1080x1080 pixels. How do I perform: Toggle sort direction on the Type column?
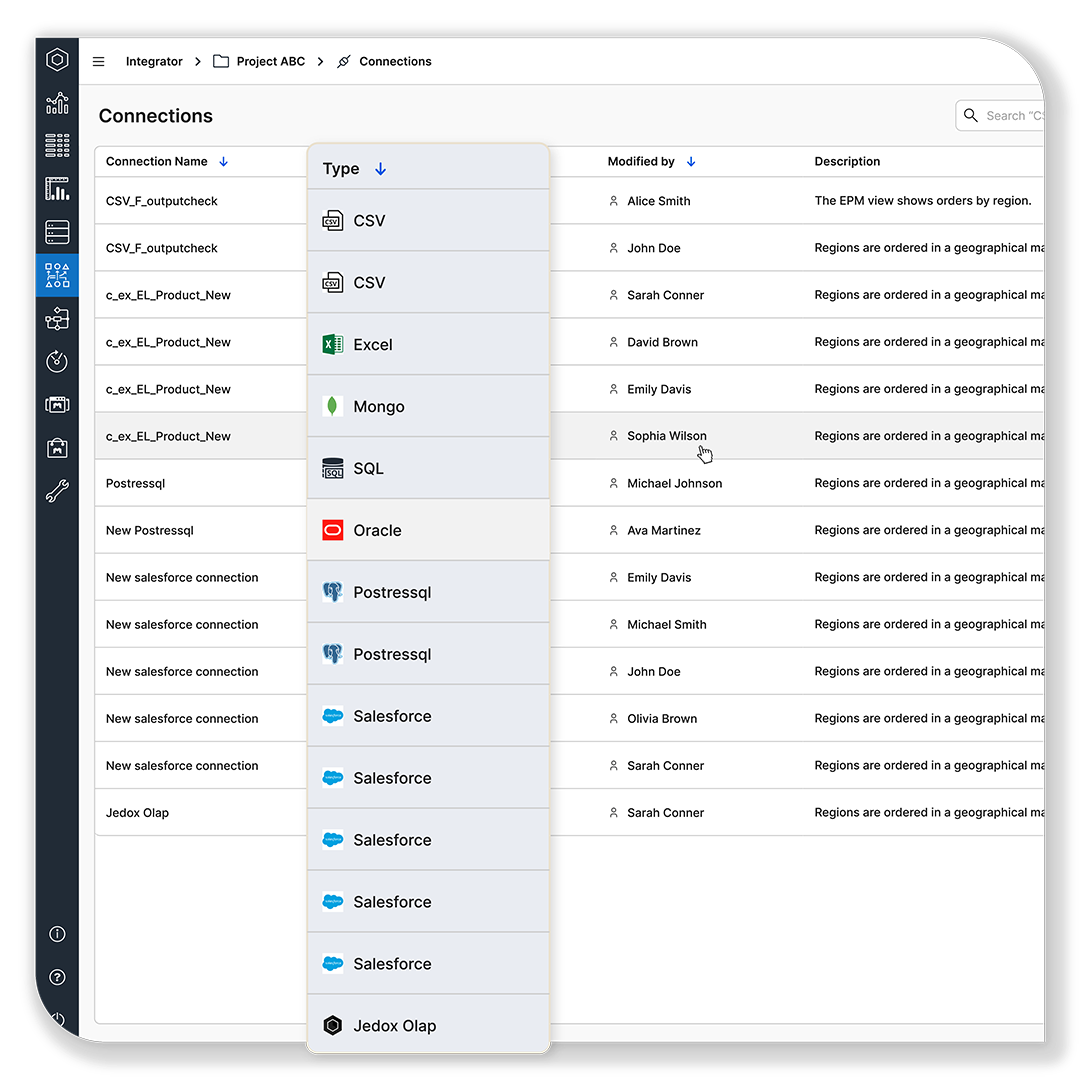[x=380, y=169]
